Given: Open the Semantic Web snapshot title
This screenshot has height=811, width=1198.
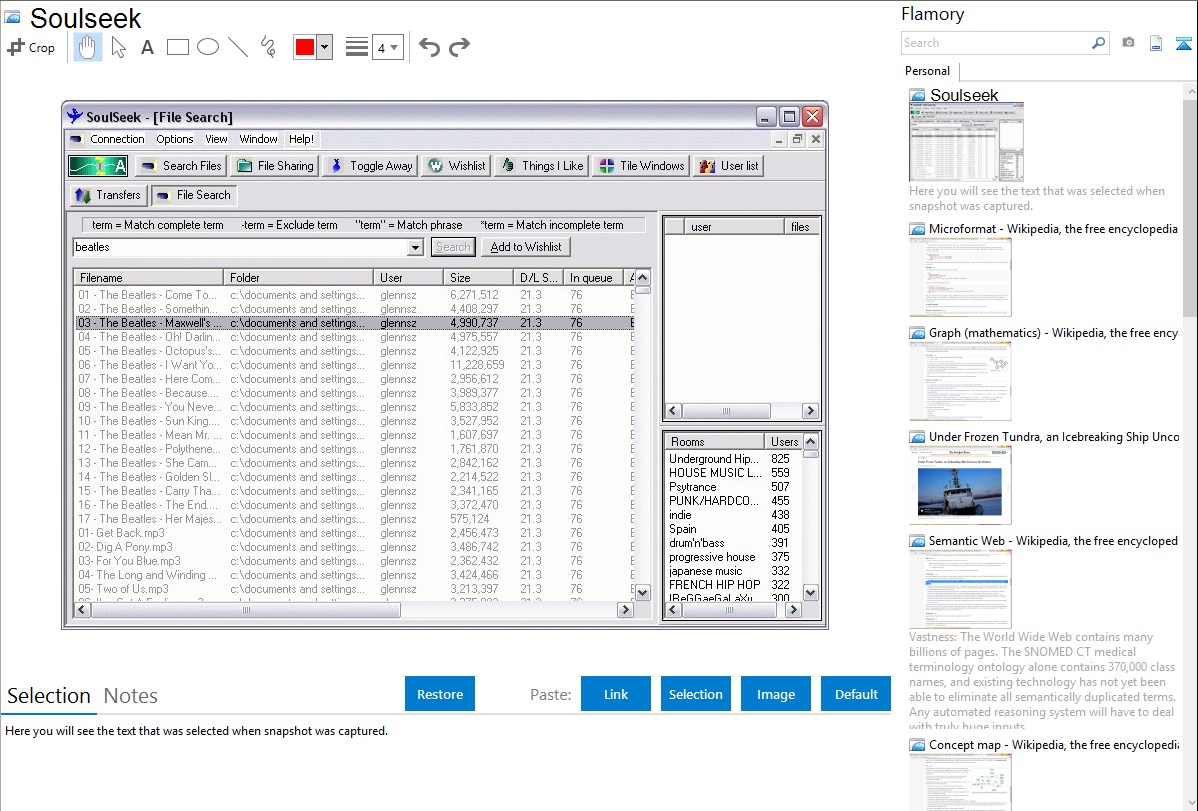Looking at the screenshot, I should tap(1053, 540).
